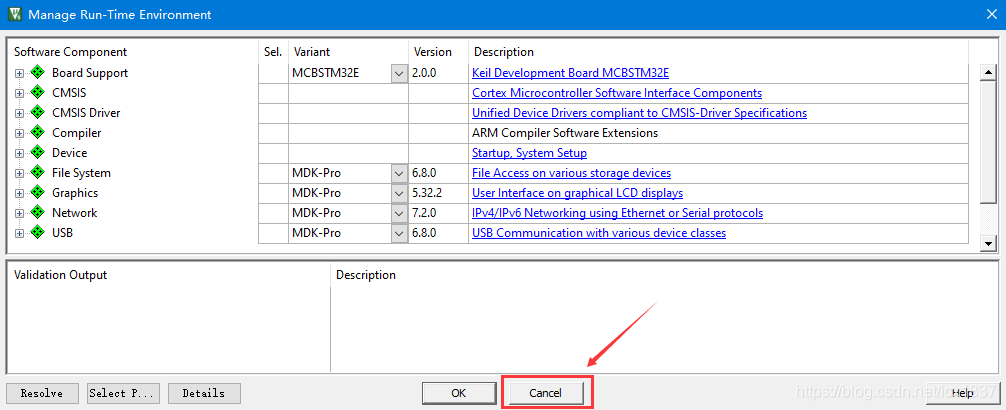Click ARM Compiler Software Extensions text
This screenshot has height=410, width=1006.
coord(565,133)
